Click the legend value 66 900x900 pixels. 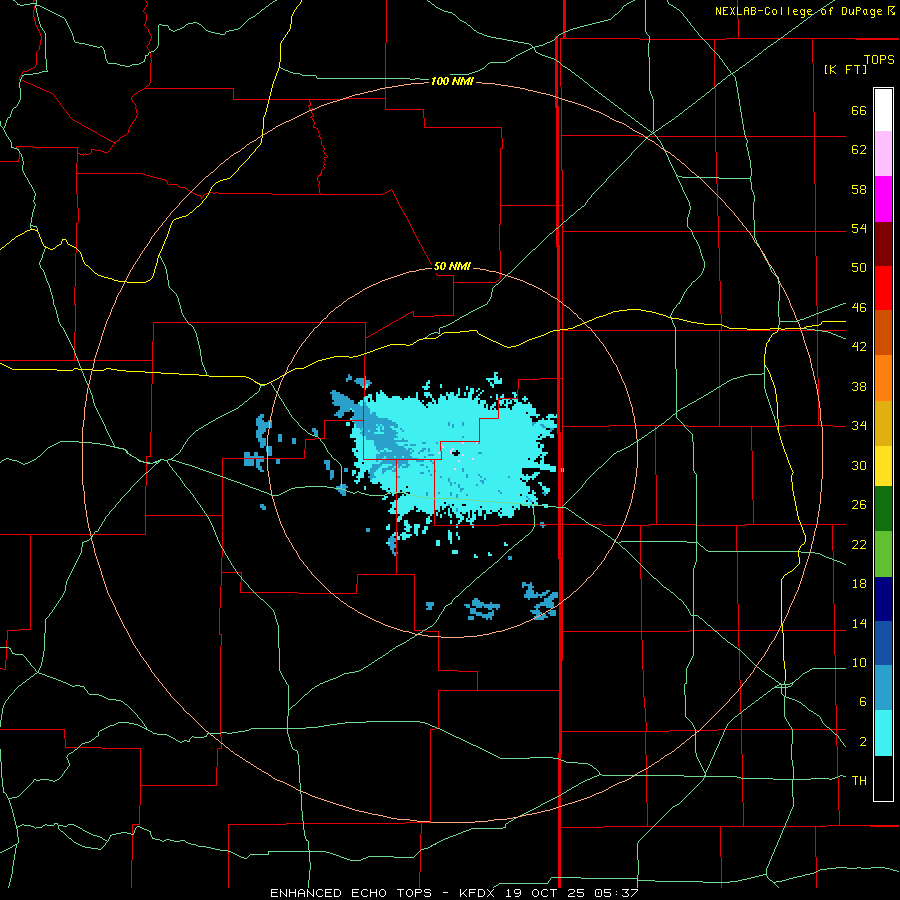tap(859, 110)
